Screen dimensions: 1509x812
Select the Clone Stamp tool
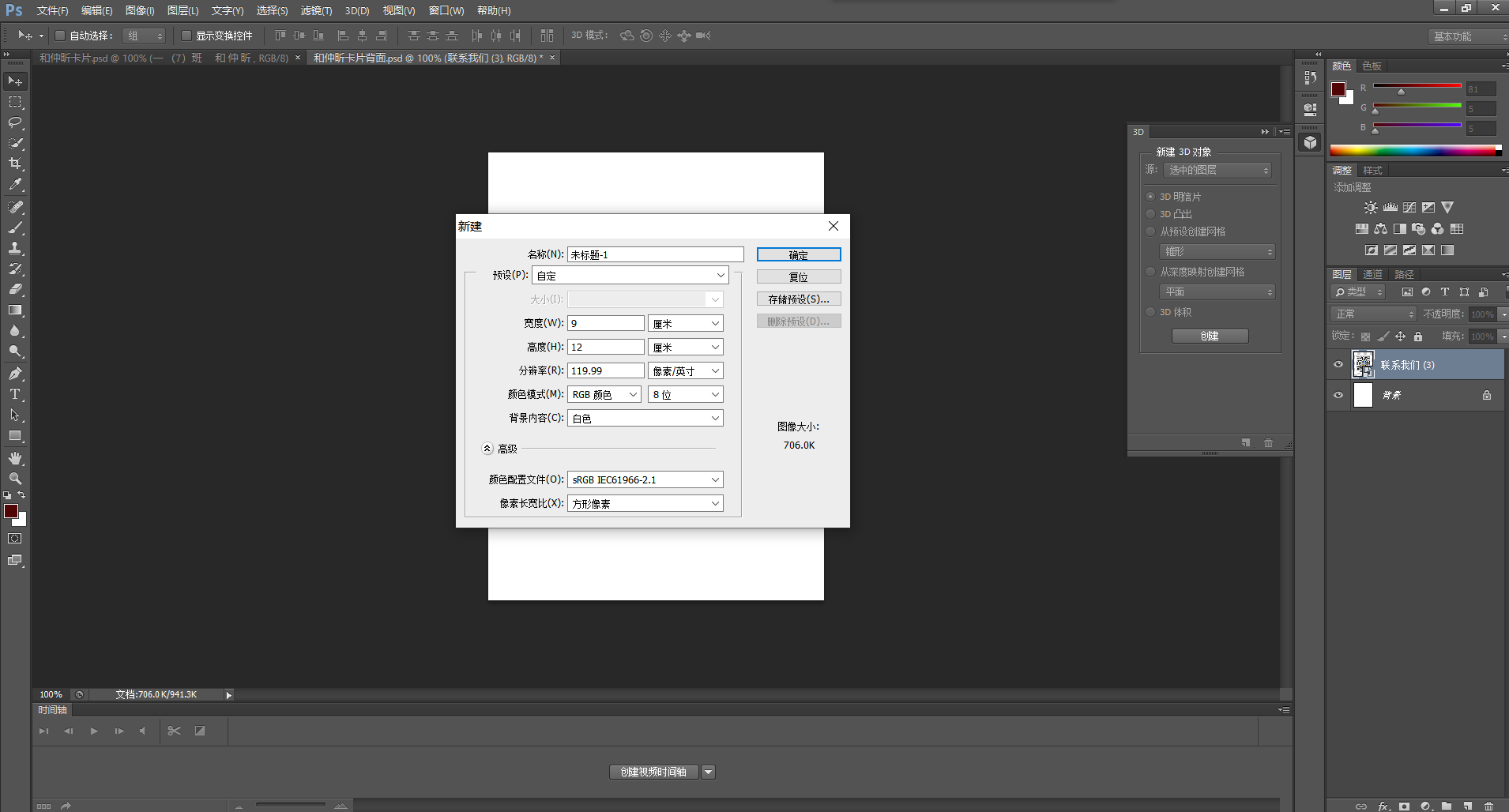15,248
